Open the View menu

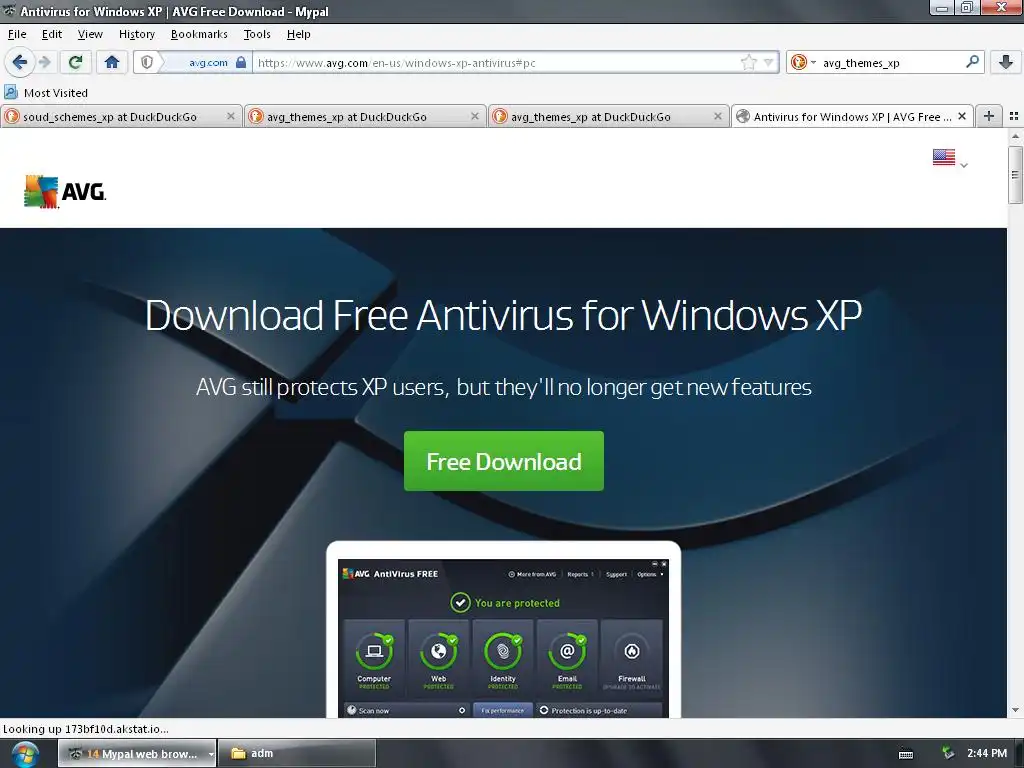tap(90, 34)
